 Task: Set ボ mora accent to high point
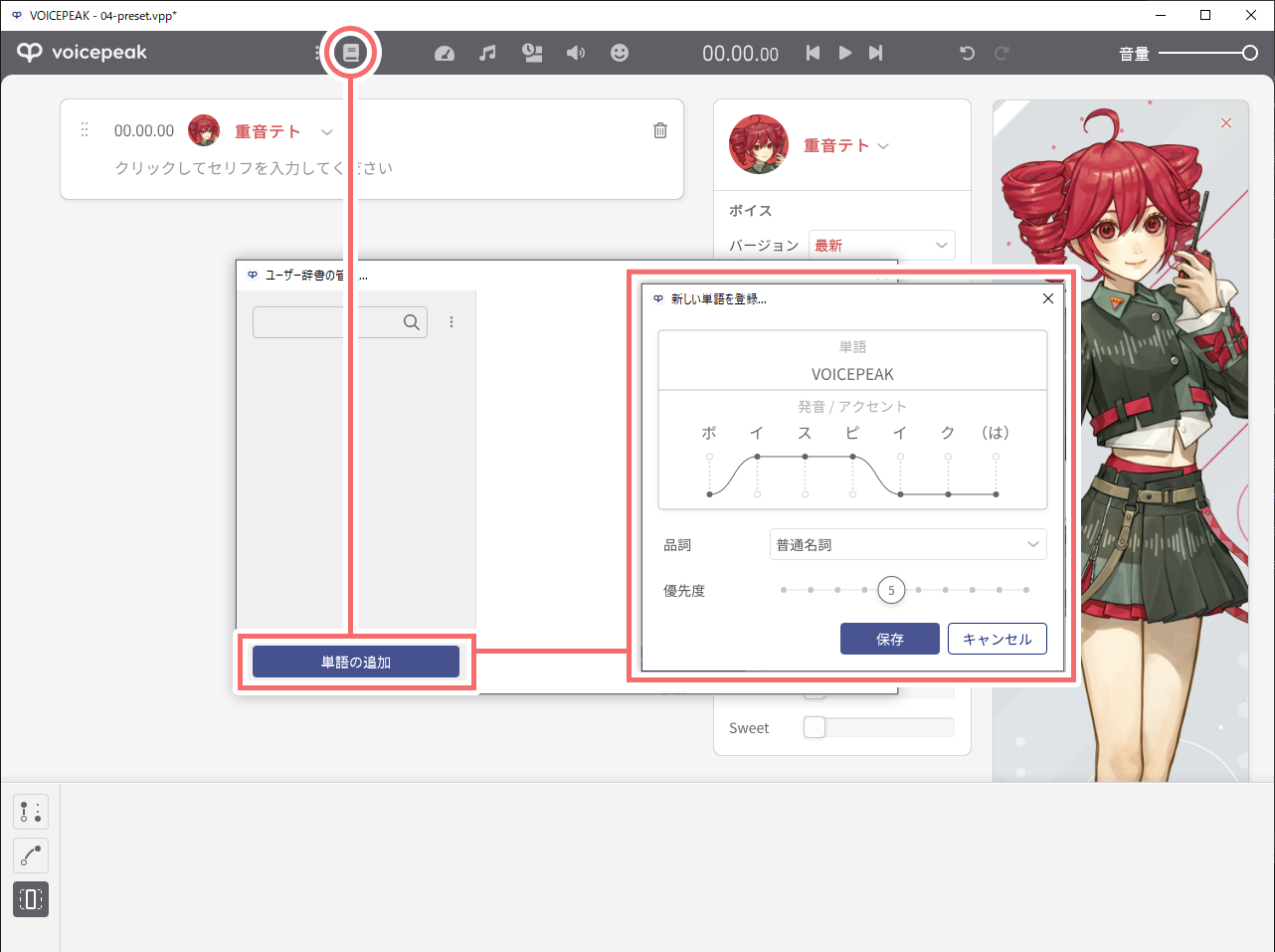[x=709, y=457]
